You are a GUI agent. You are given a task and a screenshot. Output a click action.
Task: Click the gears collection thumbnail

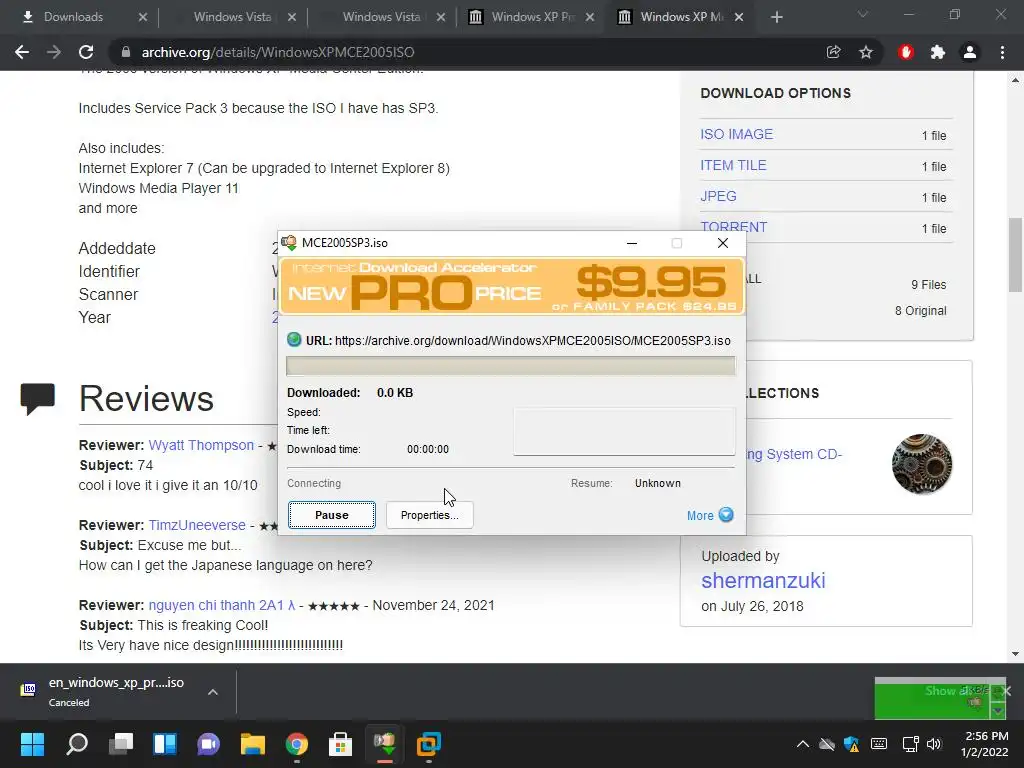921,464
